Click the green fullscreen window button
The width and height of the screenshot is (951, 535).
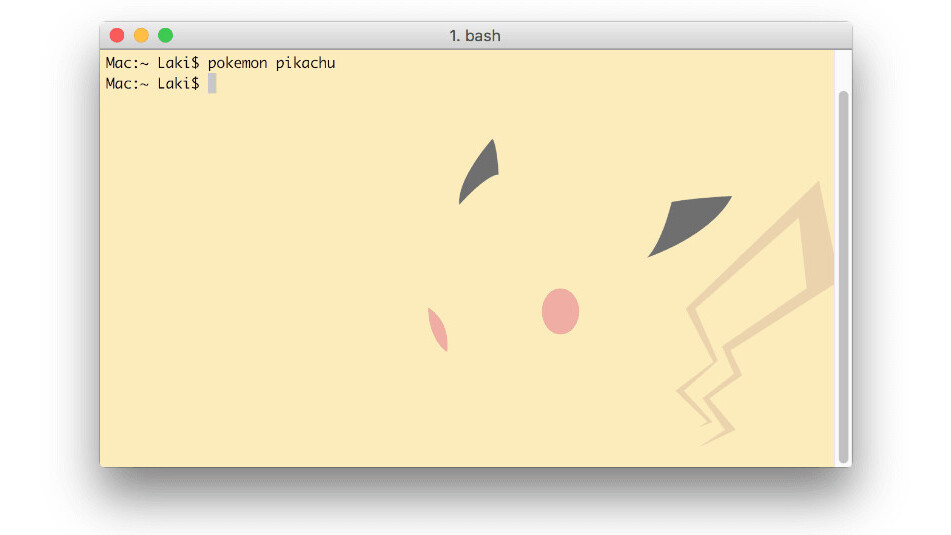coord(165,36)
